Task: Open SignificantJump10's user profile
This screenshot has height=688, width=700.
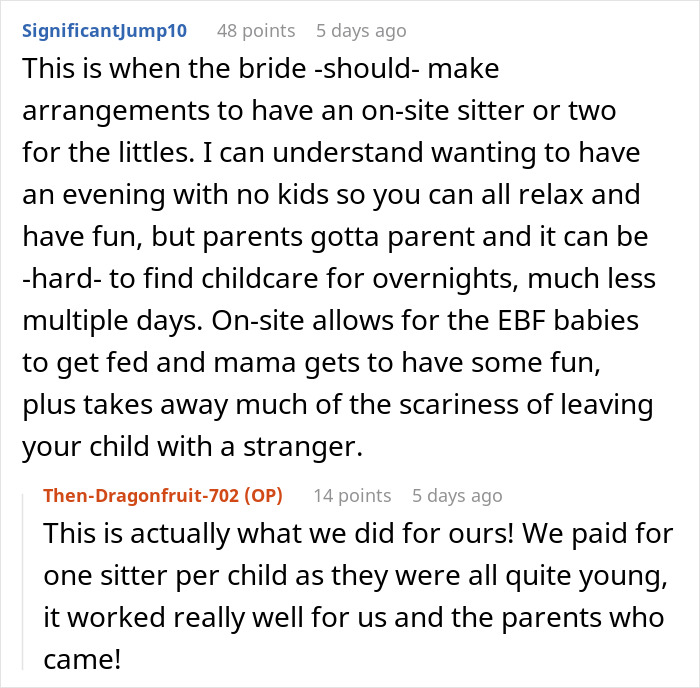Action: (x=104, y=30)
